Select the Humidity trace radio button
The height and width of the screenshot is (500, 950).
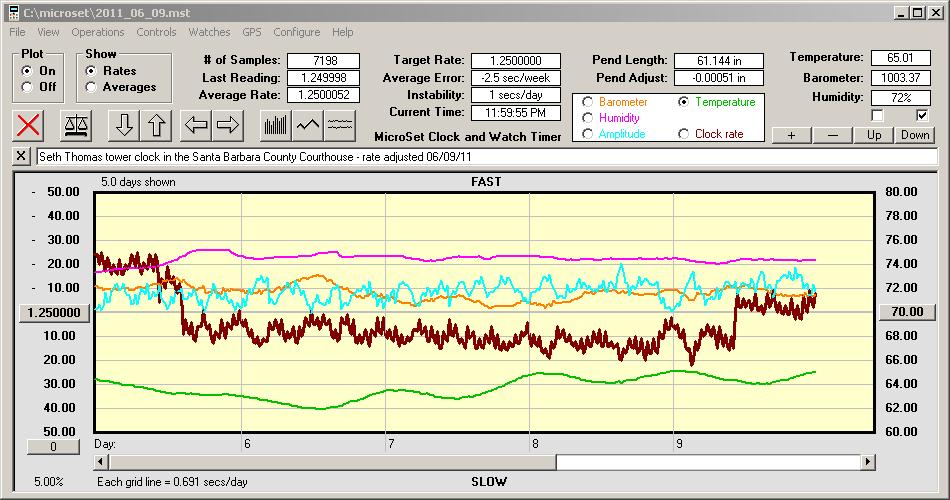tap(587, 118)
